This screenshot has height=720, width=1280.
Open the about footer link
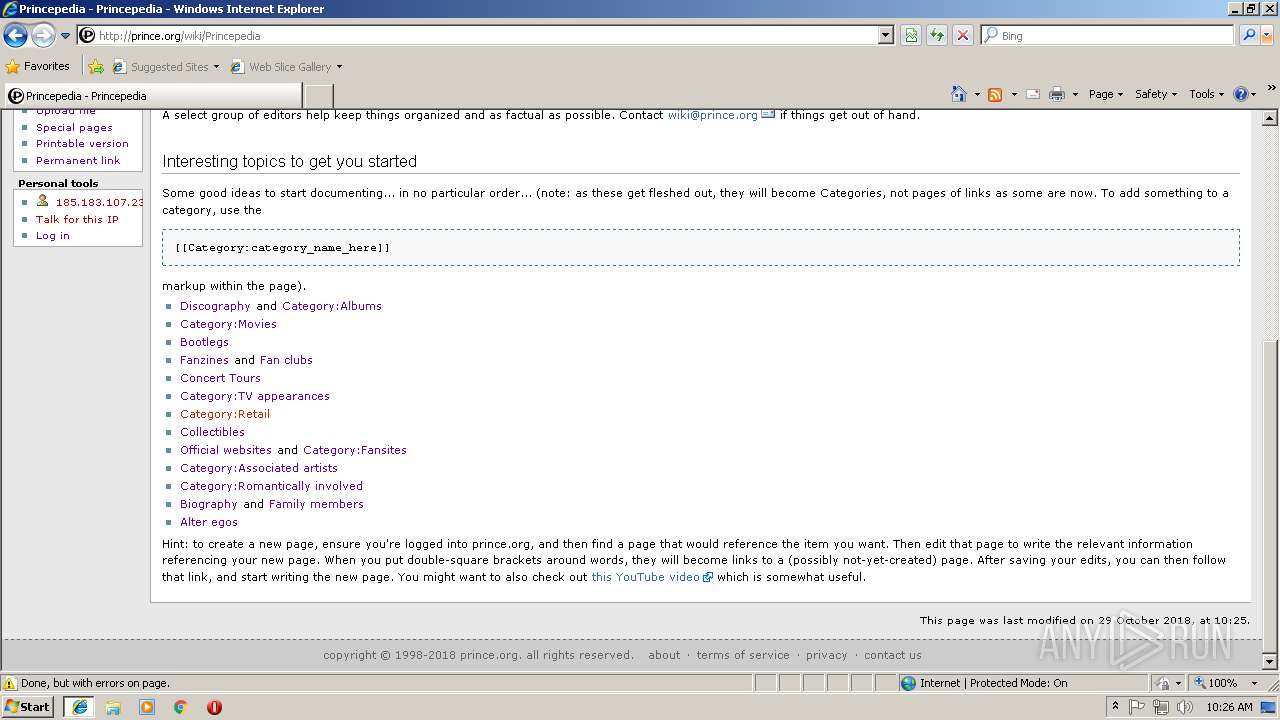tap(664, 655)
